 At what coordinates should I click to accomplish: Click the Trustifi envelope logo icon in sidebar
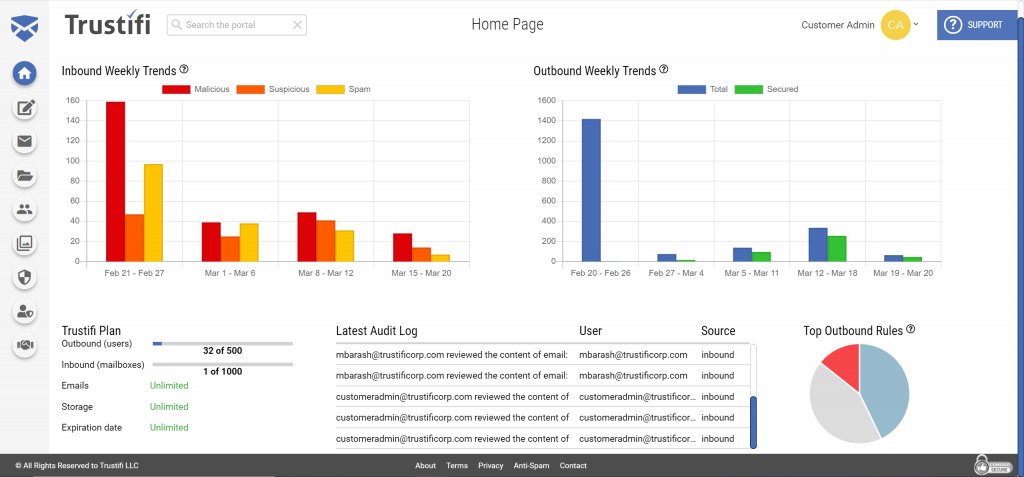(x=24, y=27)
